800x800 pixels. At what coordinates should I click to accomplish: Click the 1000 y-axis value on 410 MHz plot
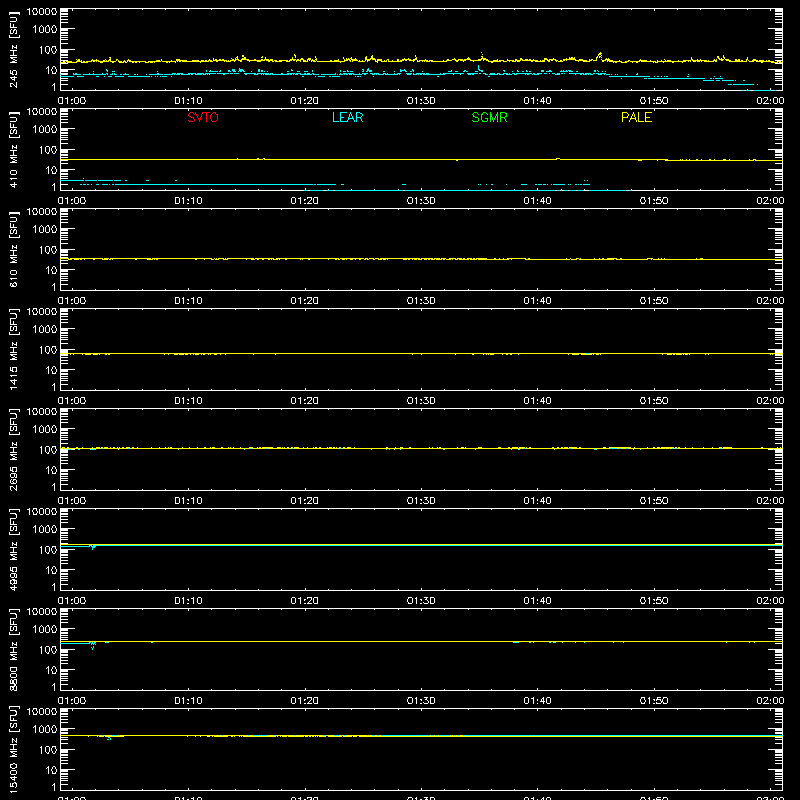45,129
